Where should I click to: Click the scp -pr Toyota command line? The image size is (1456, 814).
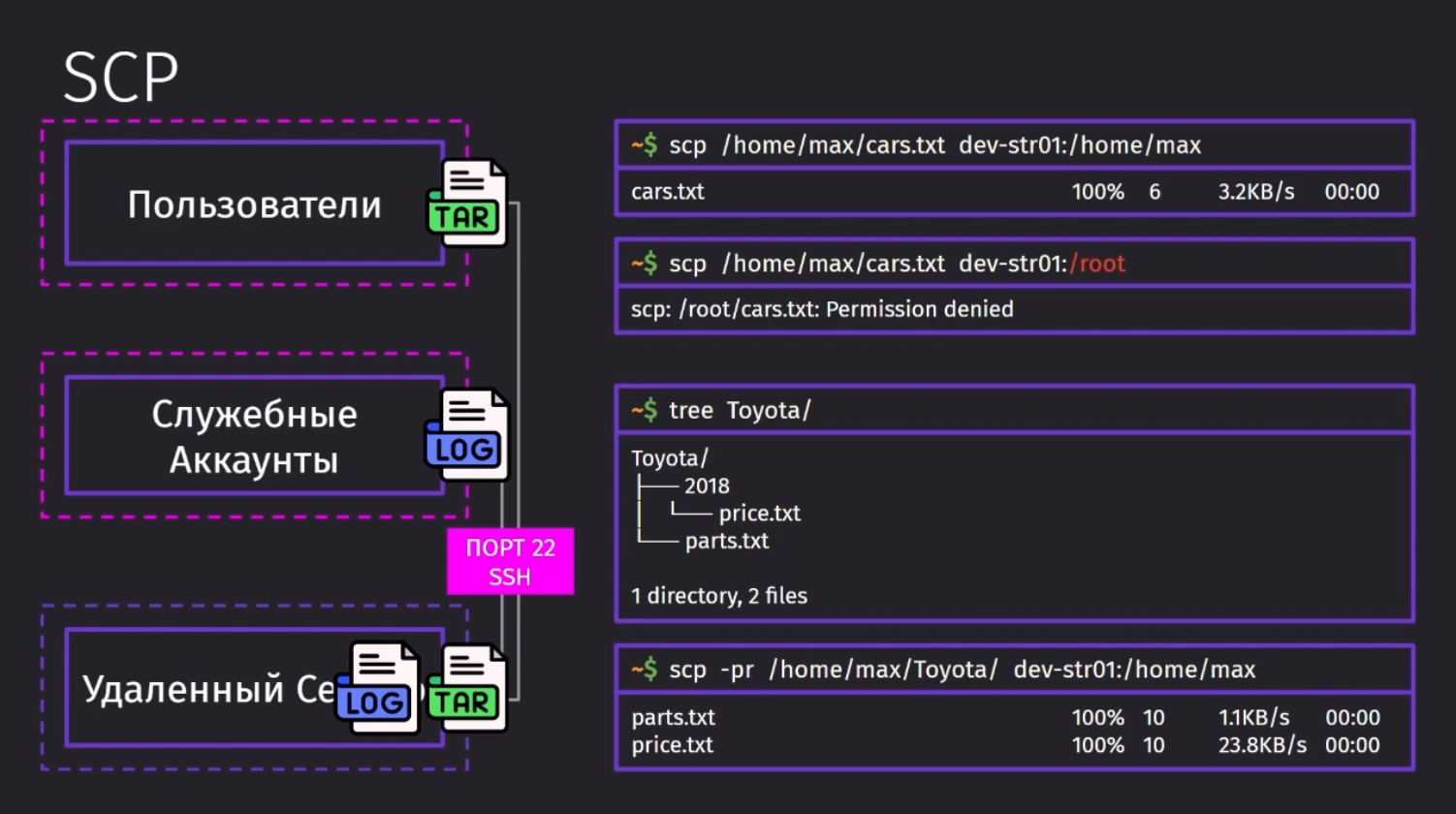click(x=1014, y=670)
